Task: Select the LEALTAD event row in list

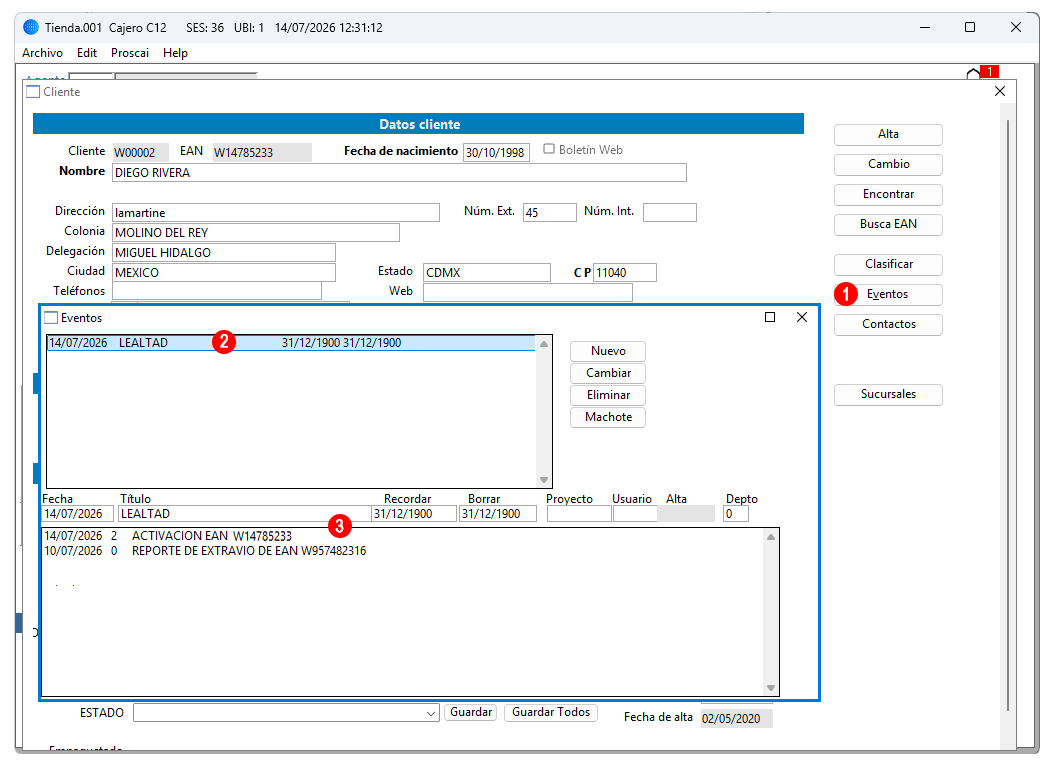Action: tap(291, 342)
